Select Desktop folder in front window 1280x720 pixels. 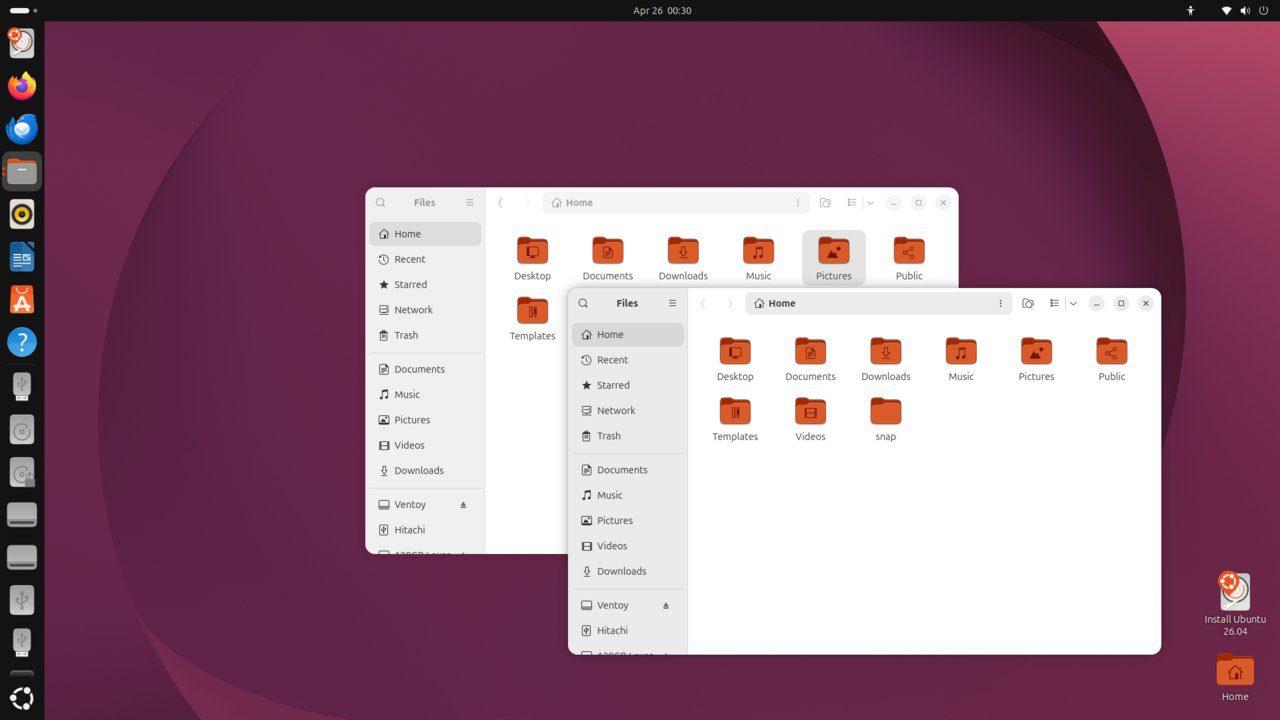coord(735,359)
